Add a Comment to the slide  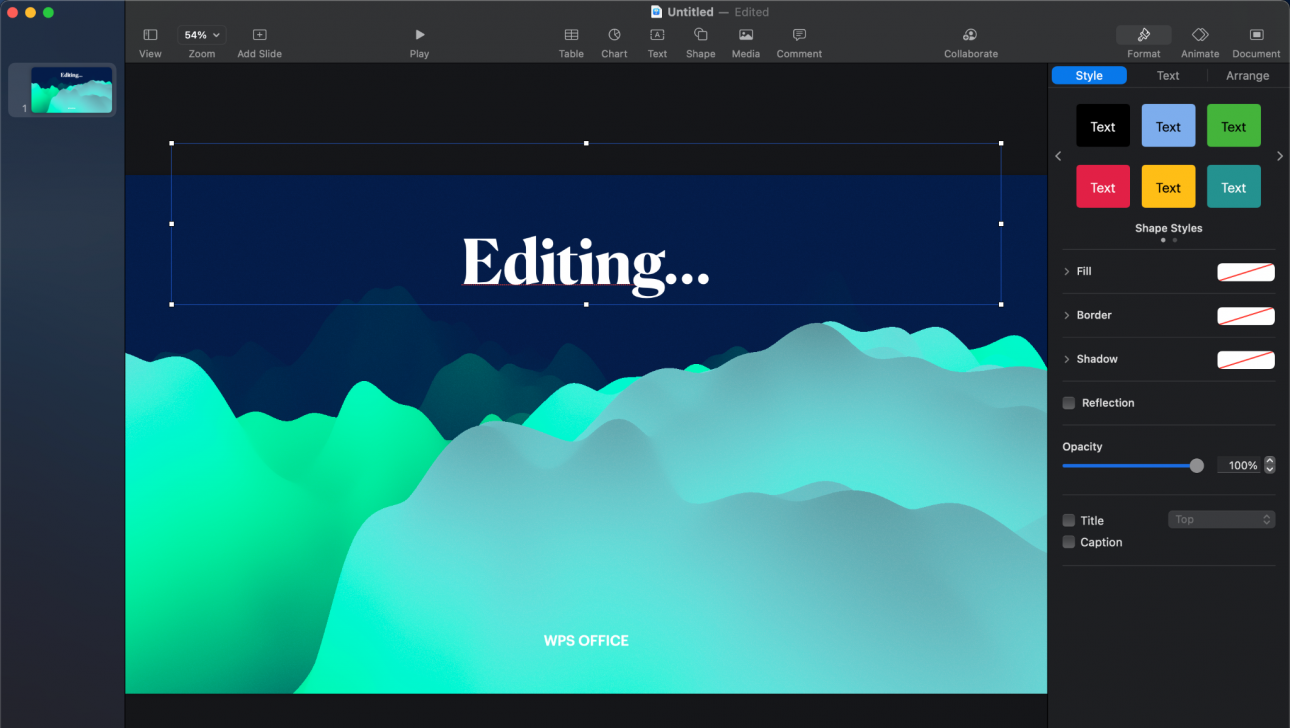(798, 40)
